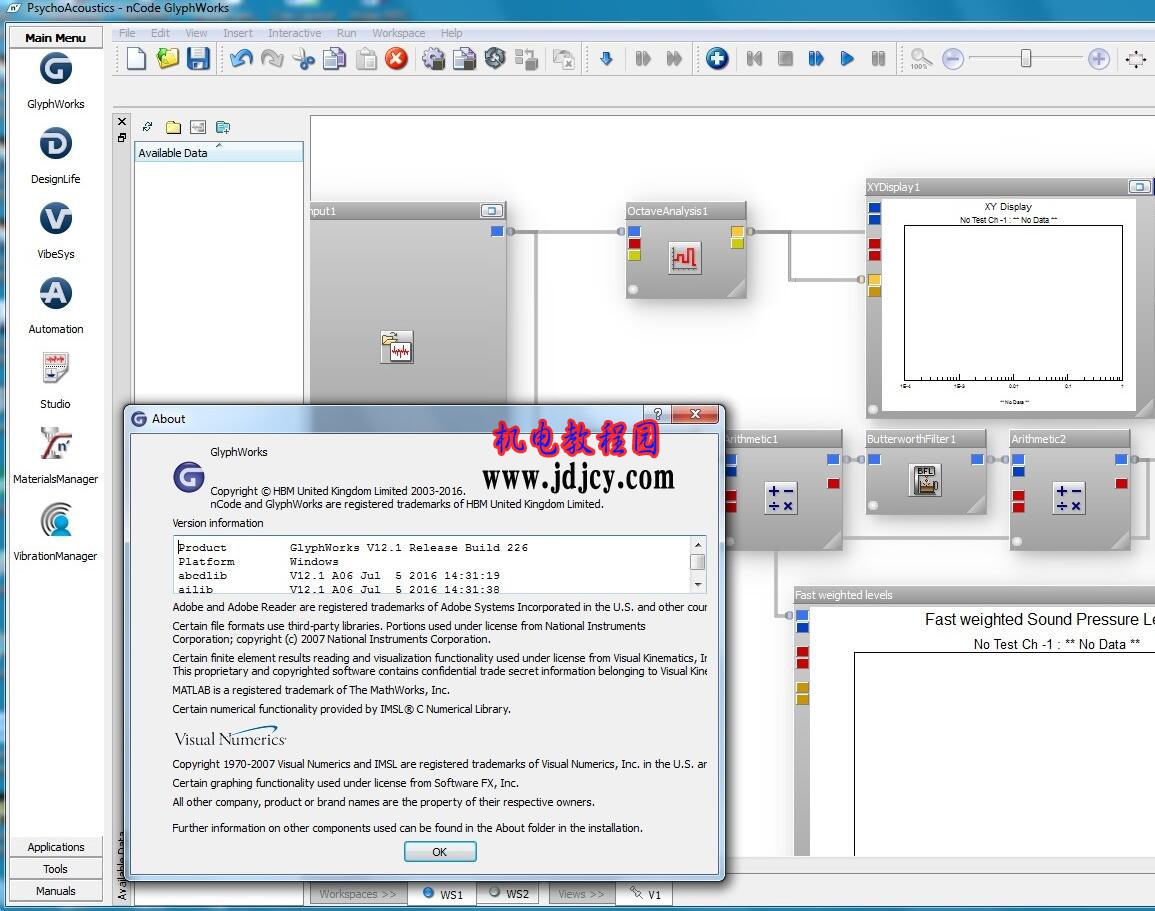
Task: Click the scissors cut icon
Action: 303,59
